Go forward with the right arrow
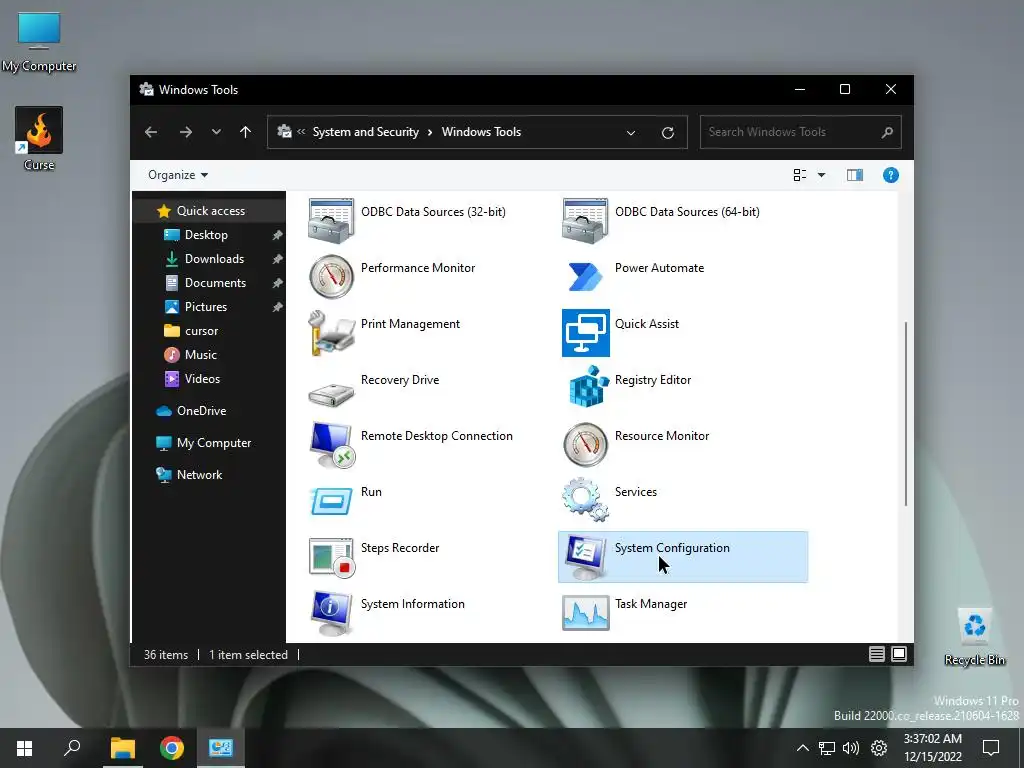1024x768 pixels. pos(186,132)
